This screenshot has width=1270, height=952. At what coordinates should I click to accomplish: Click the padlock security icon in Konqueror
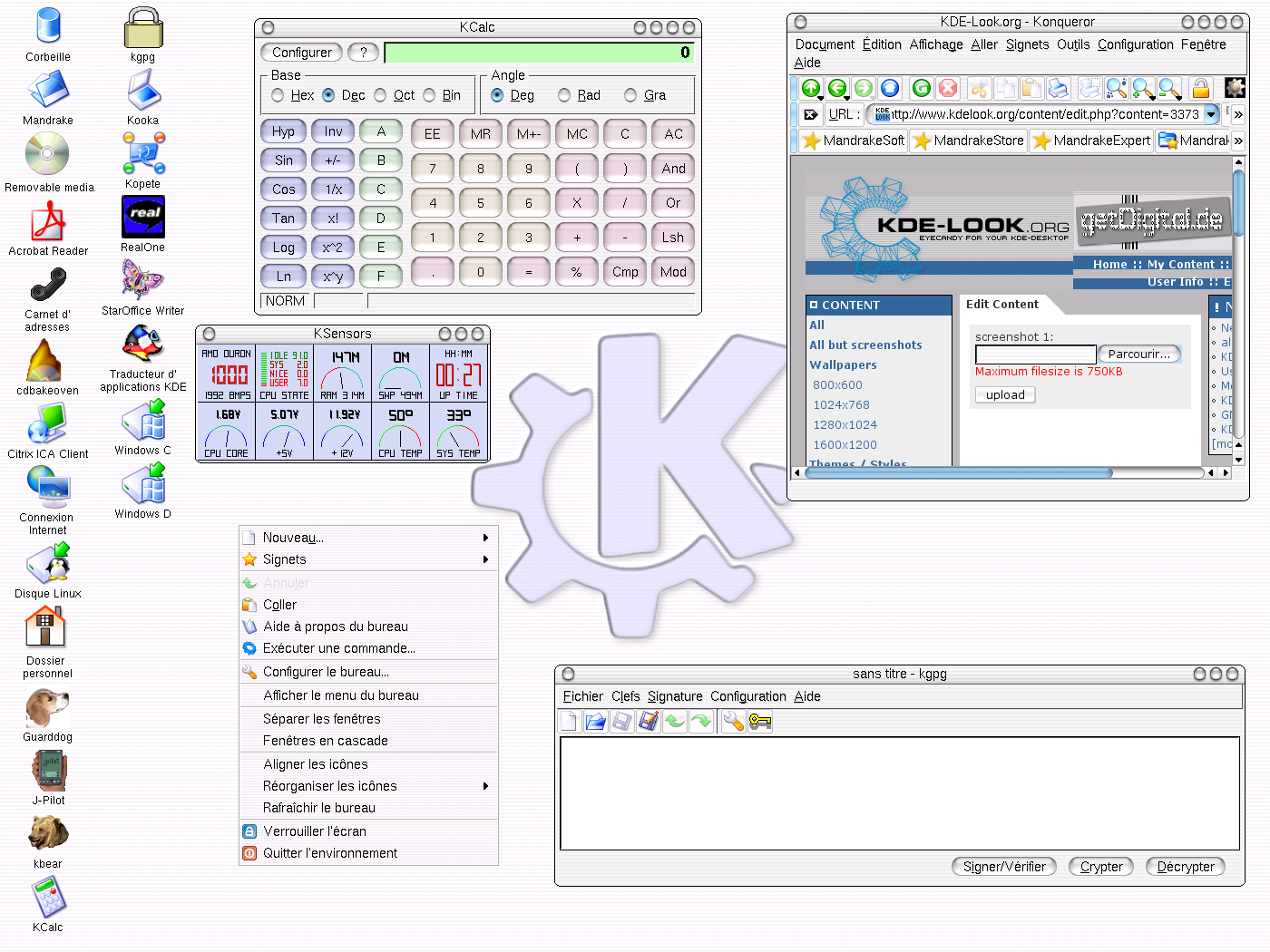[1200, 88]
